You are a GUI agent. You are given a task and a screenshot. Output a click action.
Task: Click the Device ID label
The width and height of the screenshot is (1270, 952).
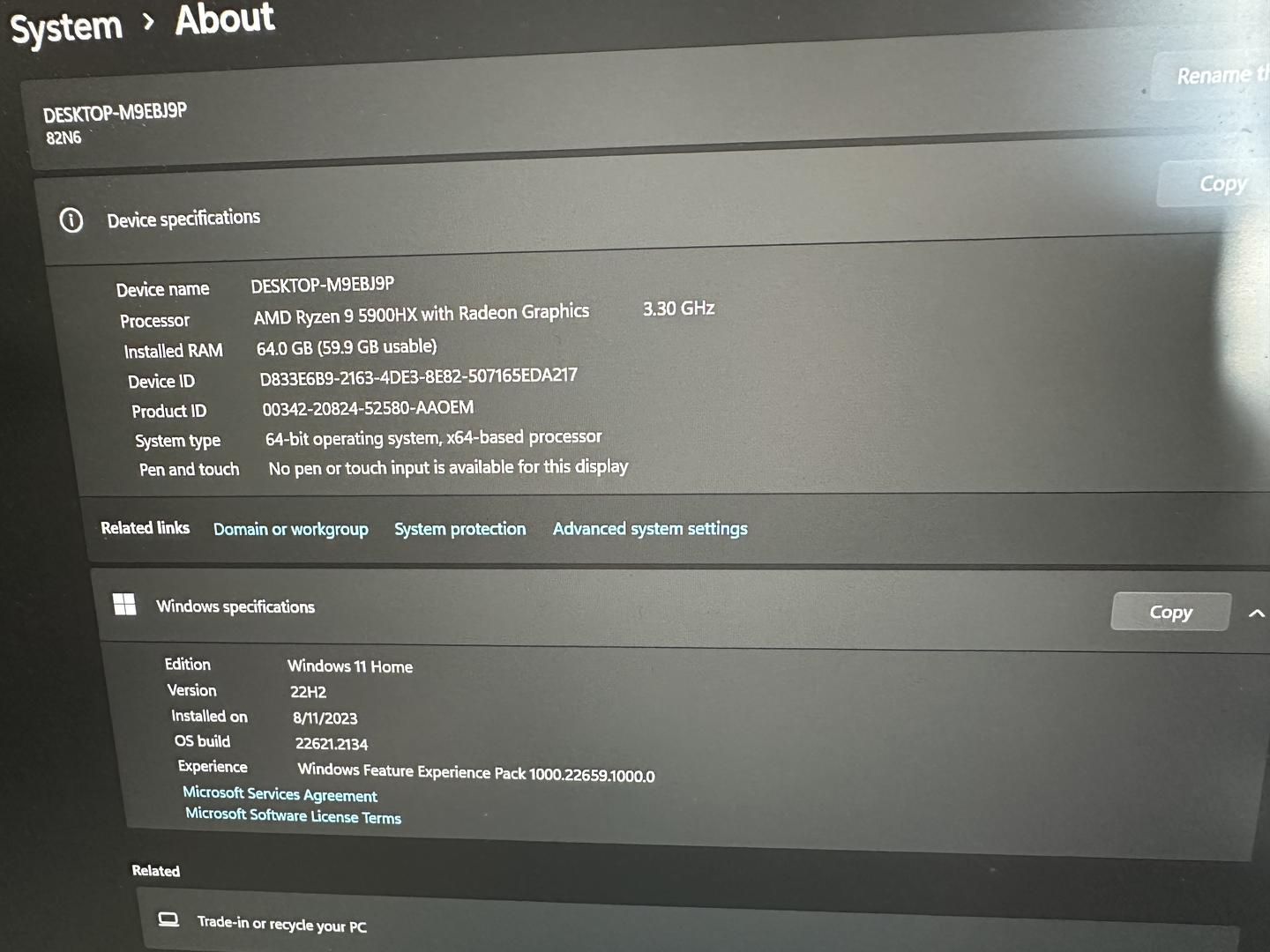161,382
